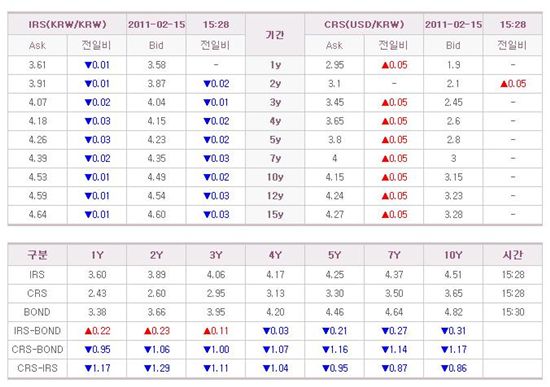Click the 15y period row label
Image resolution: width=550 pixels, height=387 pixels.
275,214
